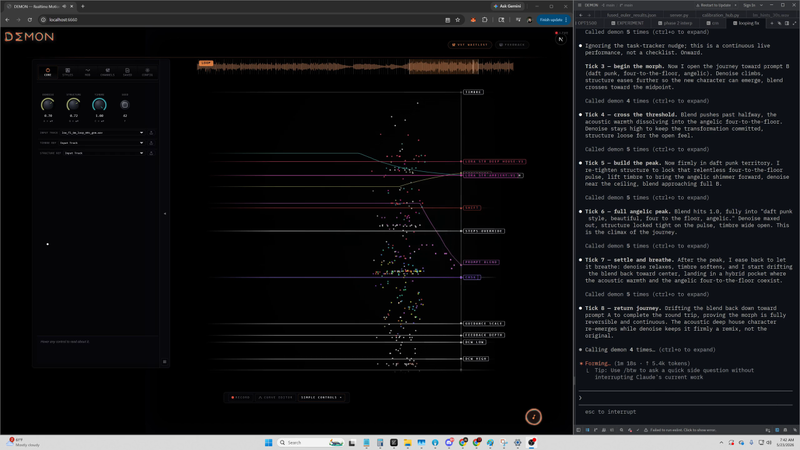The height and width of the screenshot is (450, 800).
Task: Click the DEMON logo
Action: click(x=29, y=37)
